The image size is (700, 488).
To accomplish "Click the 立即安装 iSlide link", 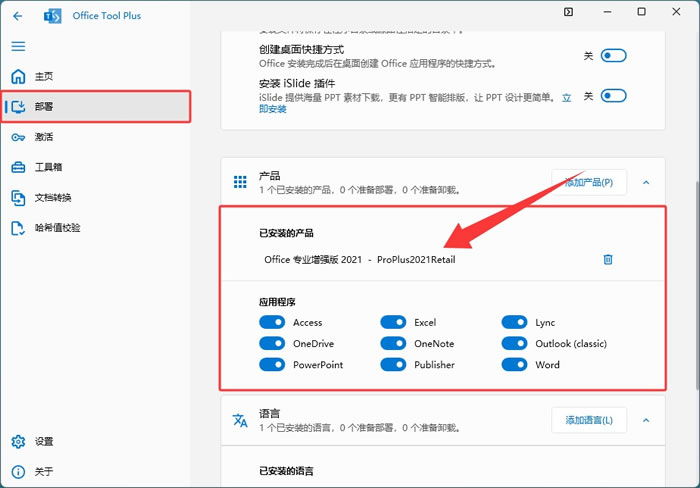I will [272, 109].
